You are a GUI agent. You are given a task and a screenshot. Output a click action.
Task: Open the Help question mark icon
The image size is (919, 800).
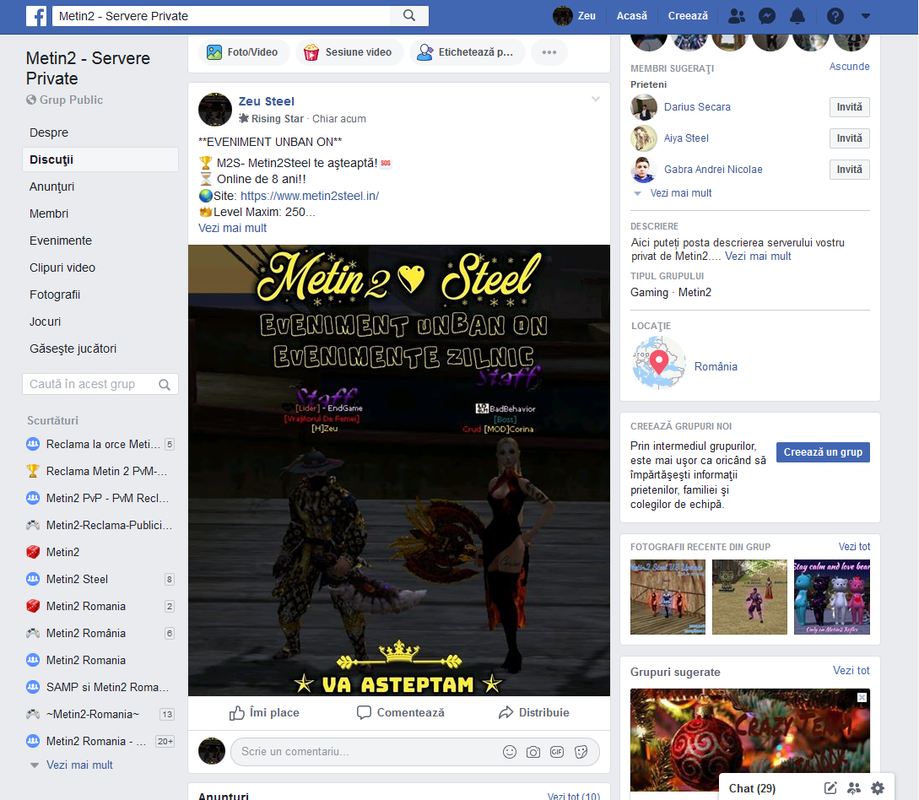click(x=835, y=16)
